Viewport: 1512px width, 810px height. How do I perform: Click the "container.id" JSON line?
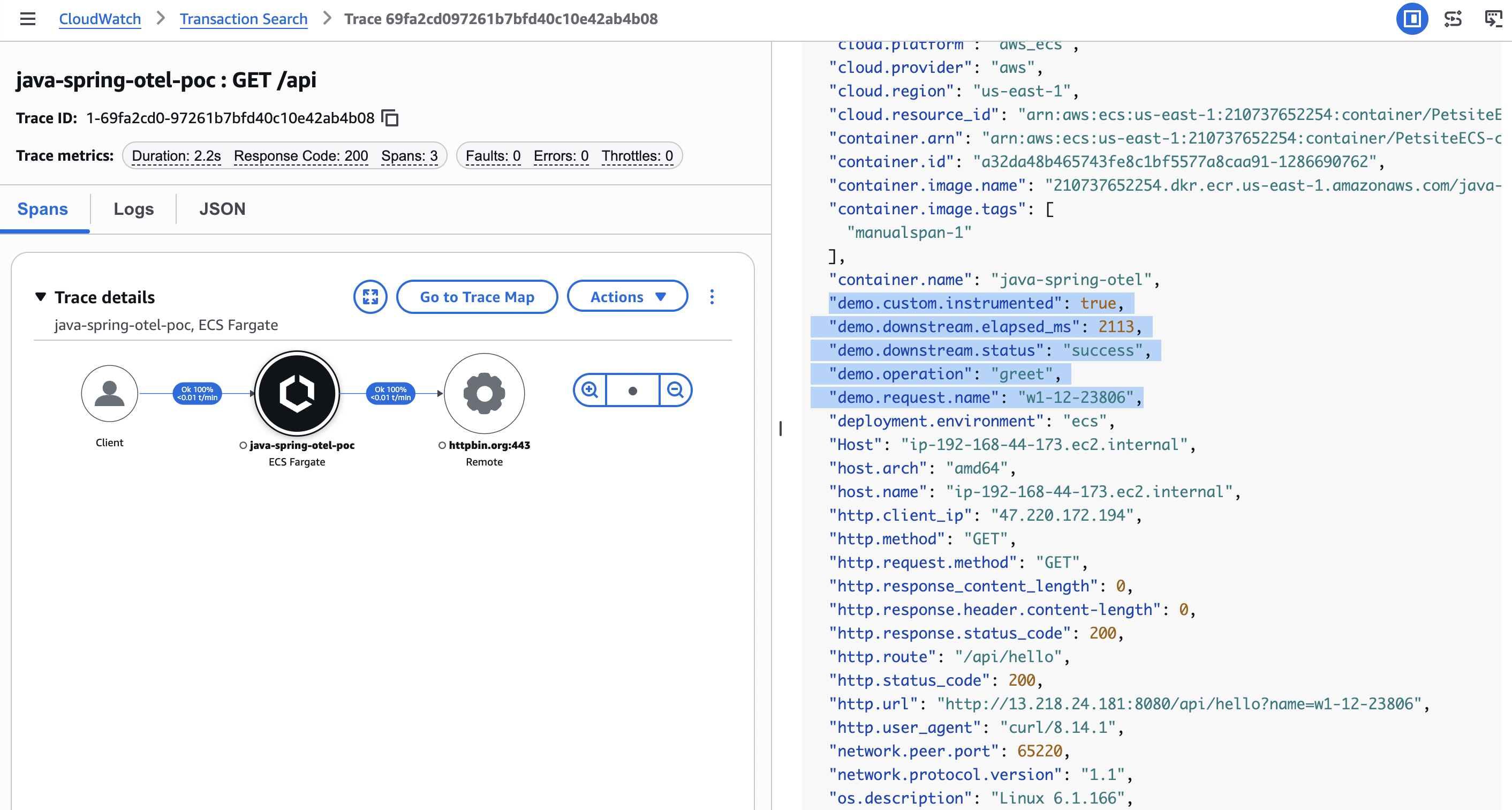pyautogui.click(x=1107, y=162)
